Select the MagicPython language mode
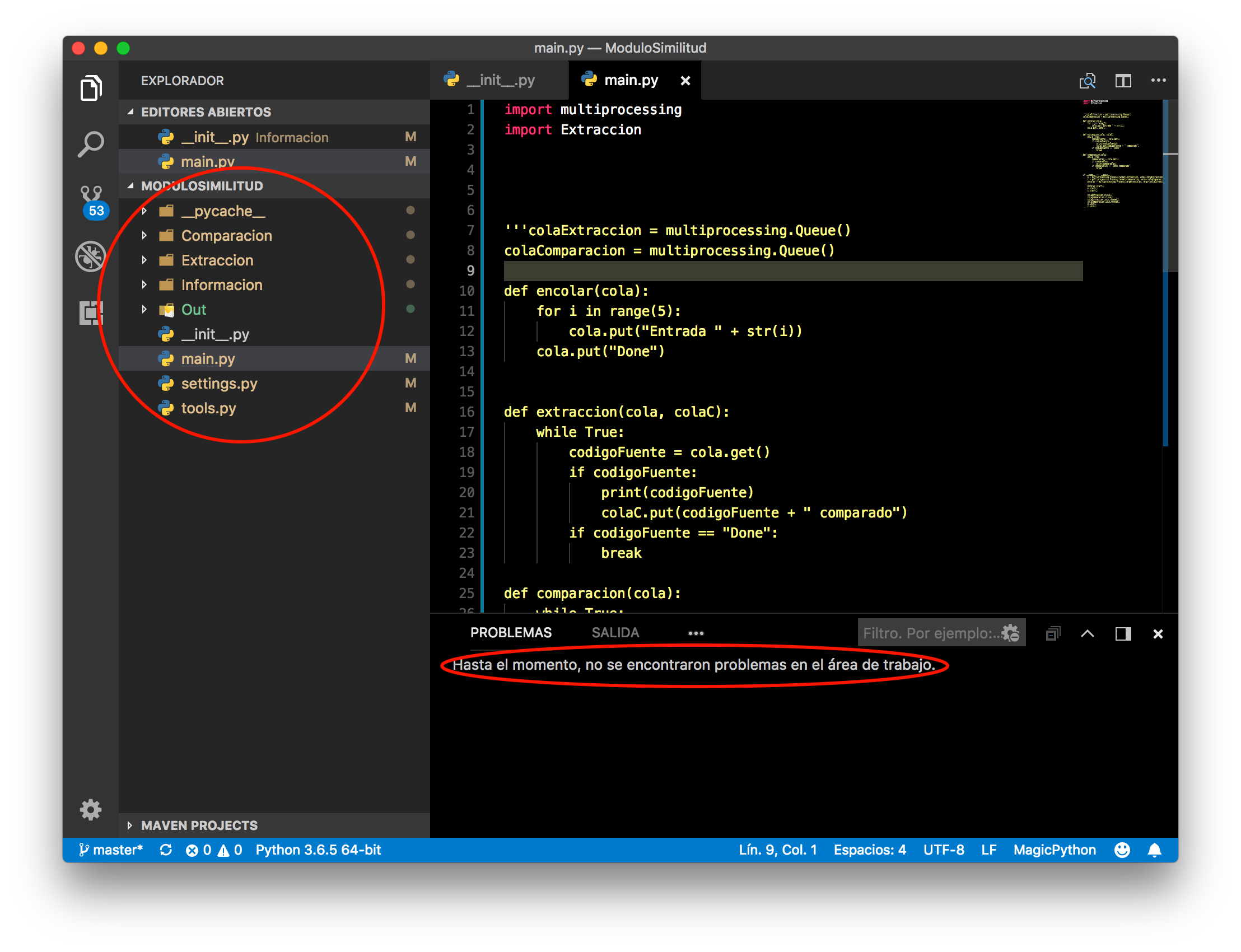Image resolution: width=1241 pixels, height=952 pixels. (1055, 850)
